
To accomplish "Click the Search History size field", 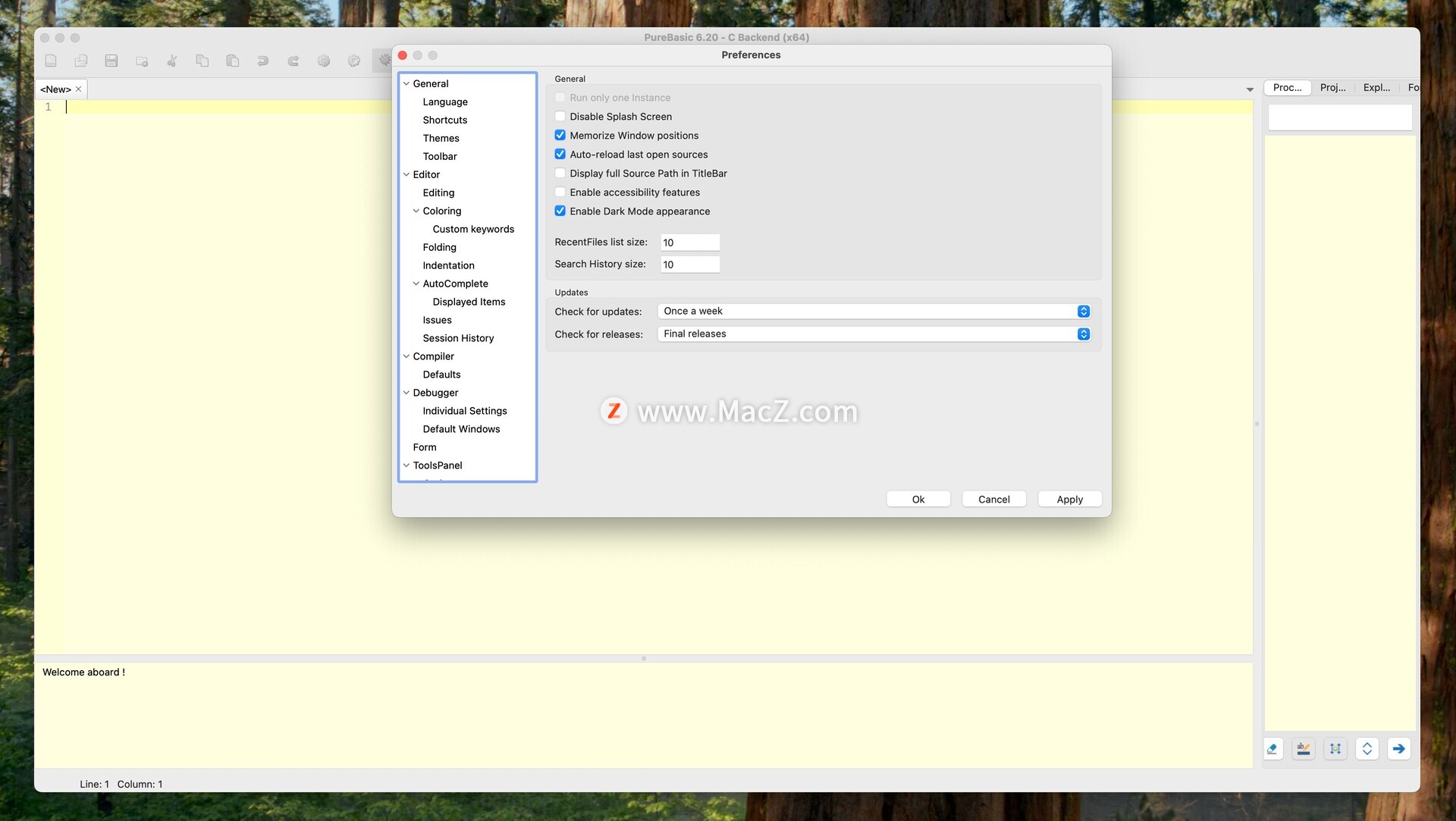I will click(x=689, y=265).
